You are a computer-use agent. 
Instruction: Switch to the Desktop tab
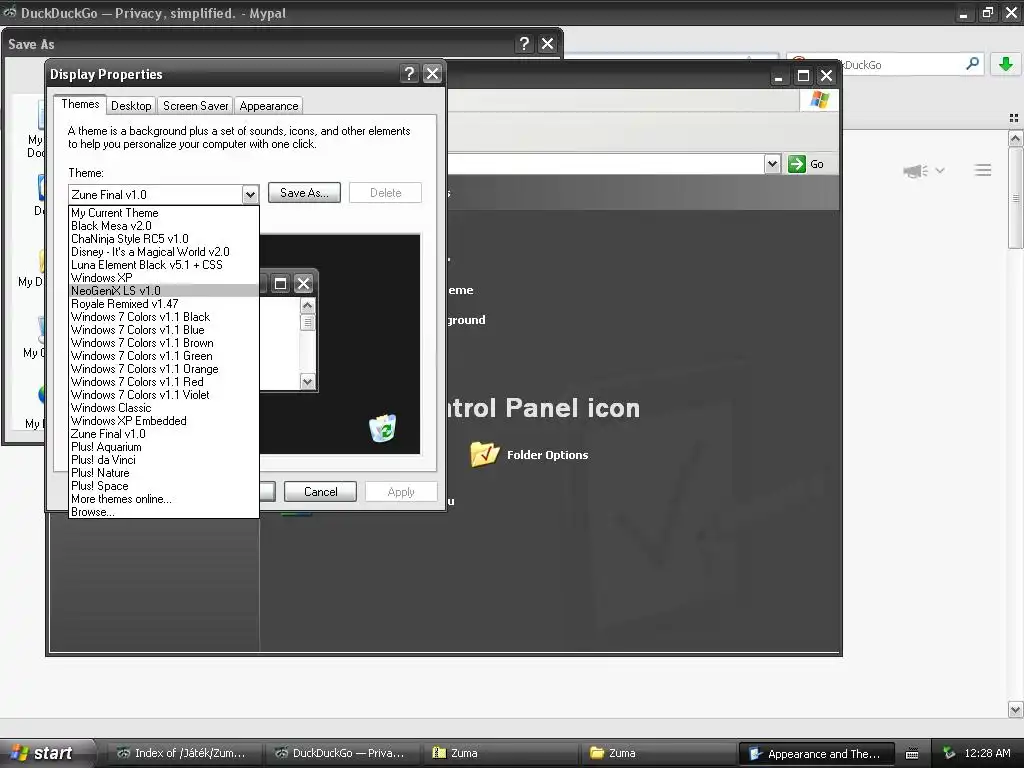point(131,106)
